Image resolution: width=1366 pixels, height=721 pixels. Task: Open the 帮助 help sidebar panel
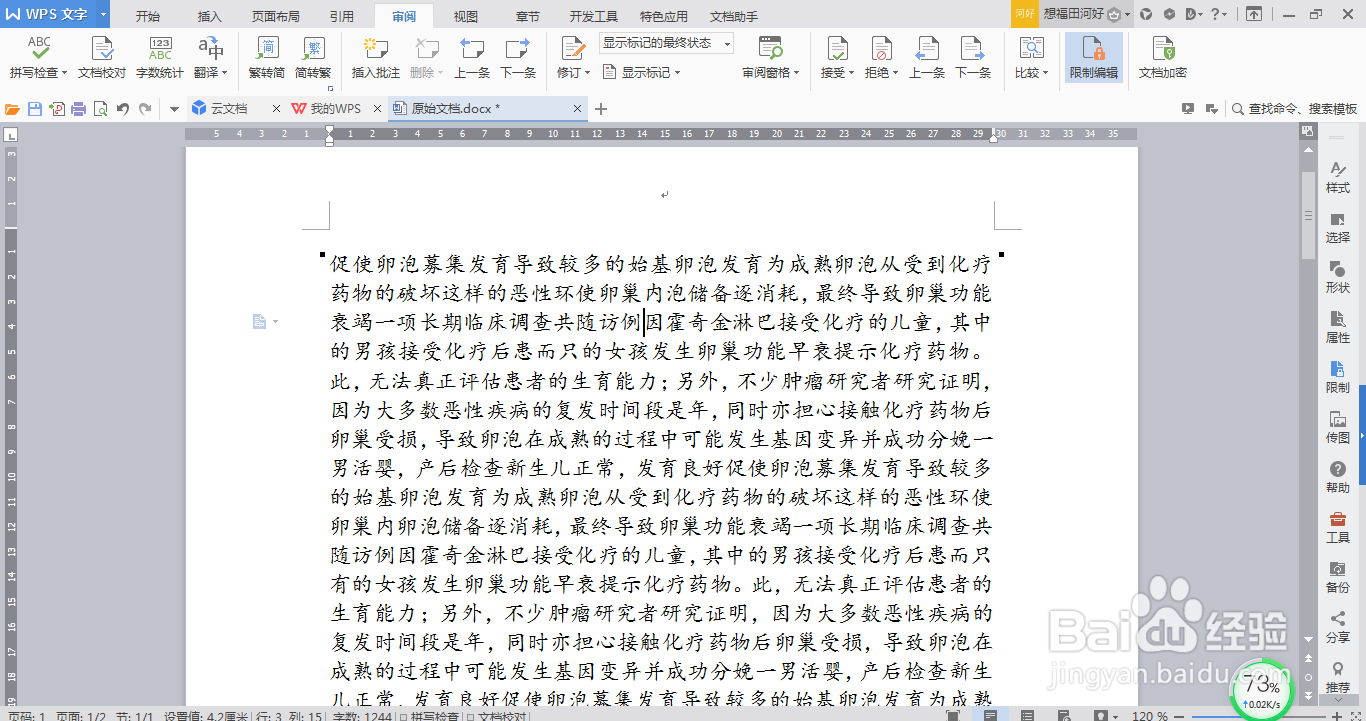click(x=1337, y=478)
